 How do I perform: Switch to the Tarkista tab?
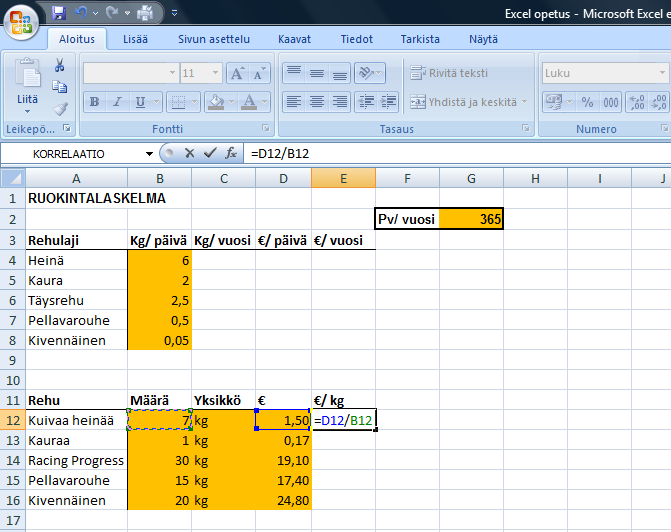(420, 39)
